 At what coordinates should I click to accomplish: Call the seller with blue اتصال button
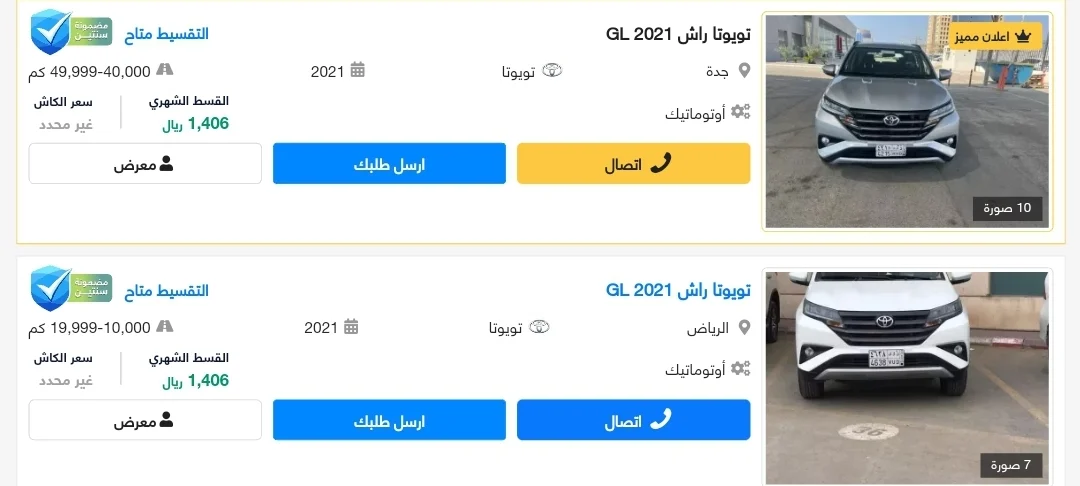click(634, 420)
